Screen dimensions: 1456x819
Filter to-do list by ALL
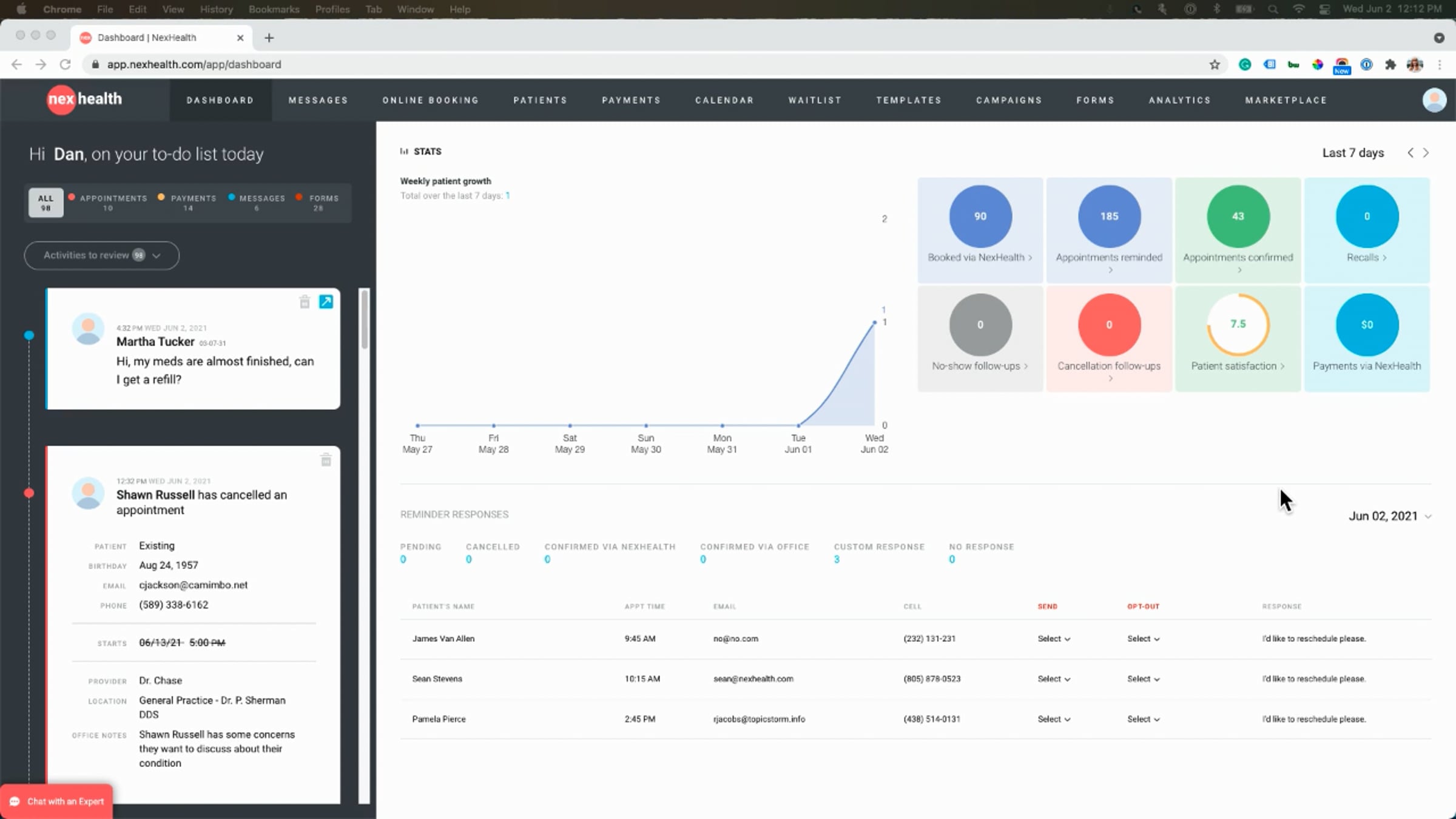[x=45, y=203]
